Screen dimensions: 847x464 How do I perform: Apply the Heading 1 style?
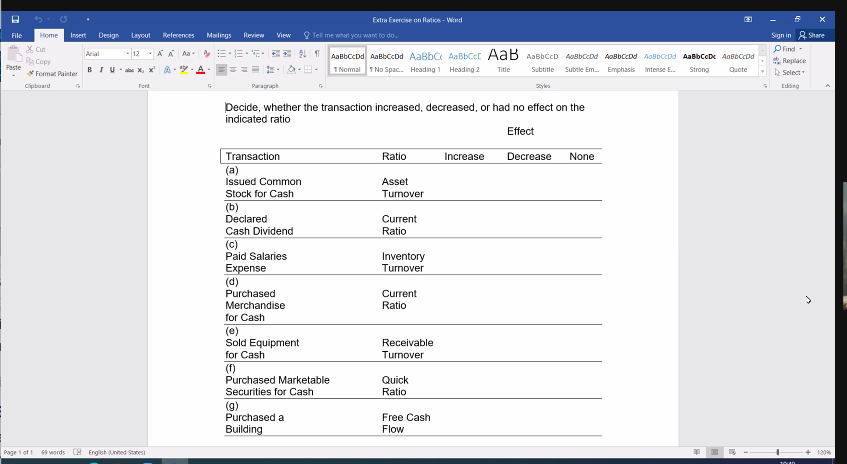point(426,60)
